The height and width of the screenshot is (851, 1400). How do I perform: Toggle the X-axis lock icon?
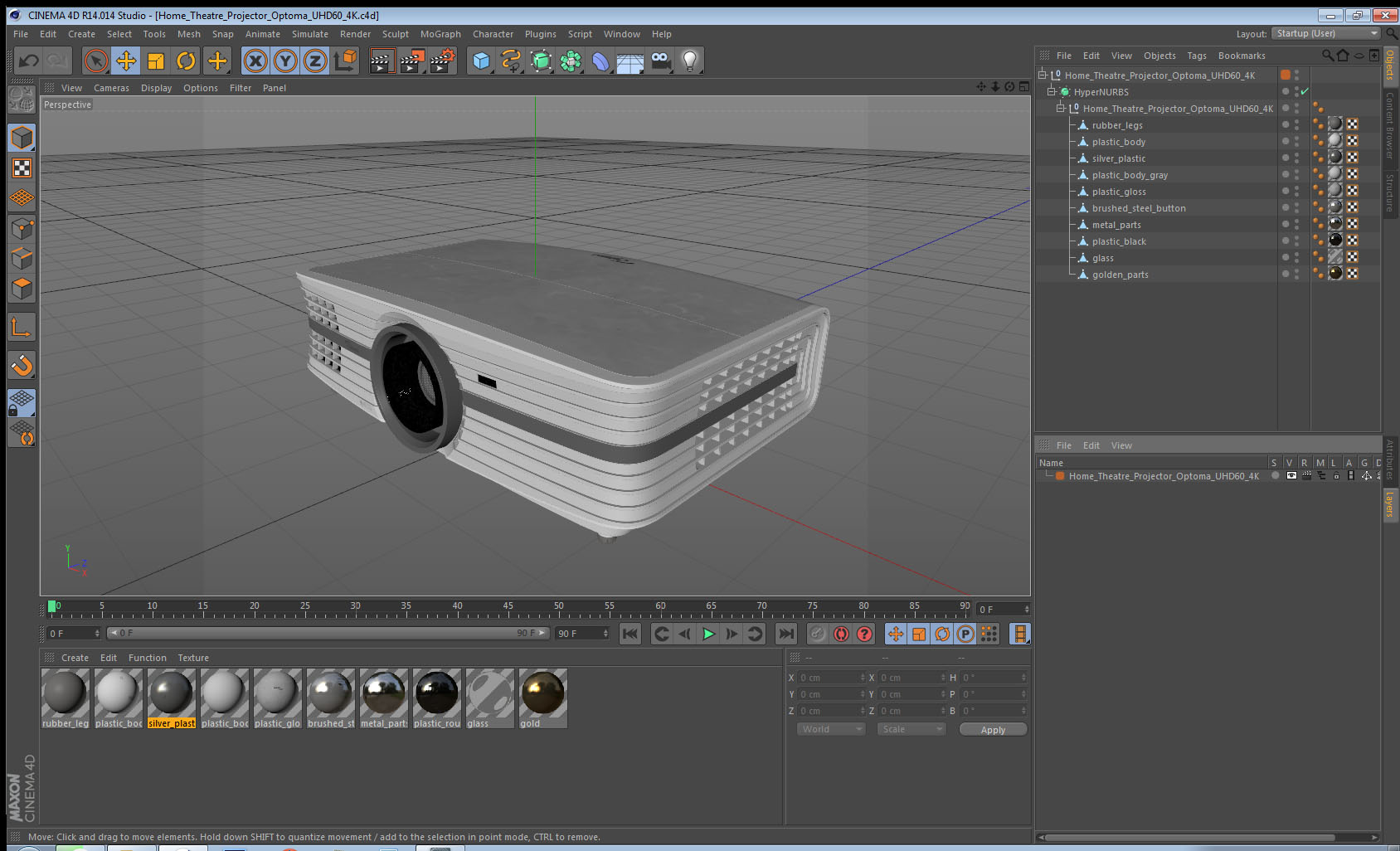pos(255,61)
